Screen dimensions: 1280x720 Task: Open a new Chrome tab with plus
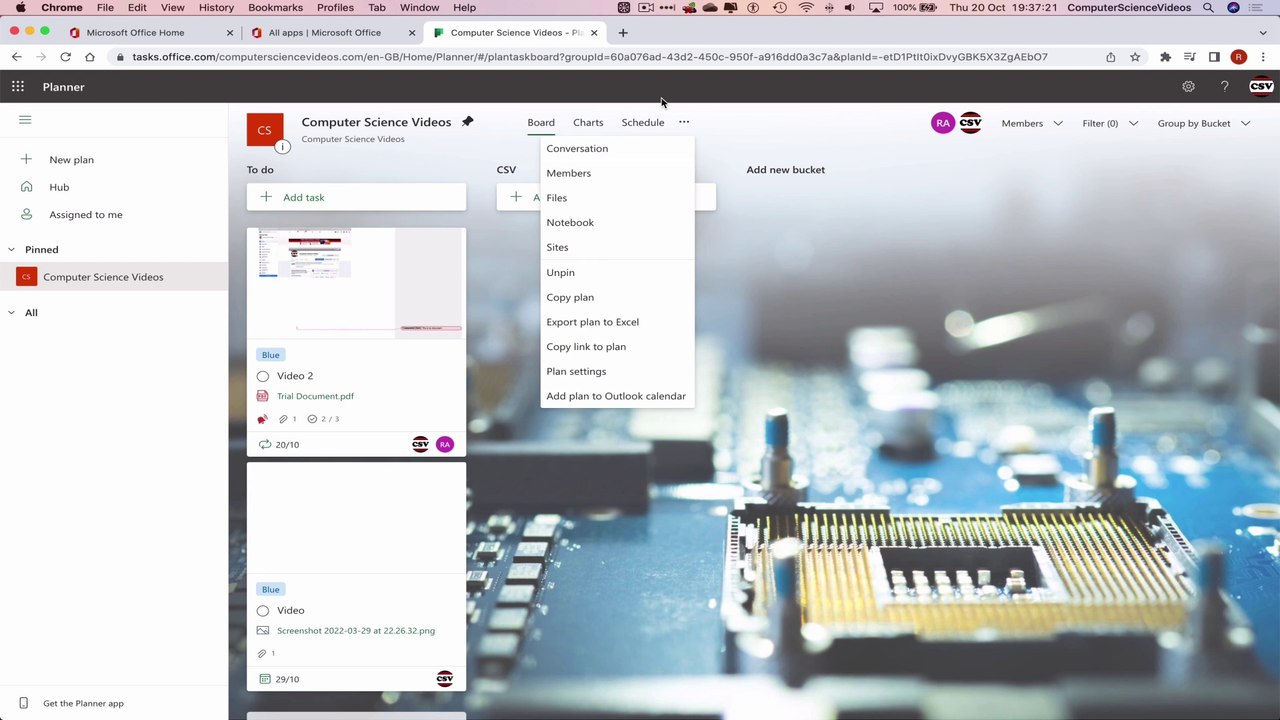622,32
